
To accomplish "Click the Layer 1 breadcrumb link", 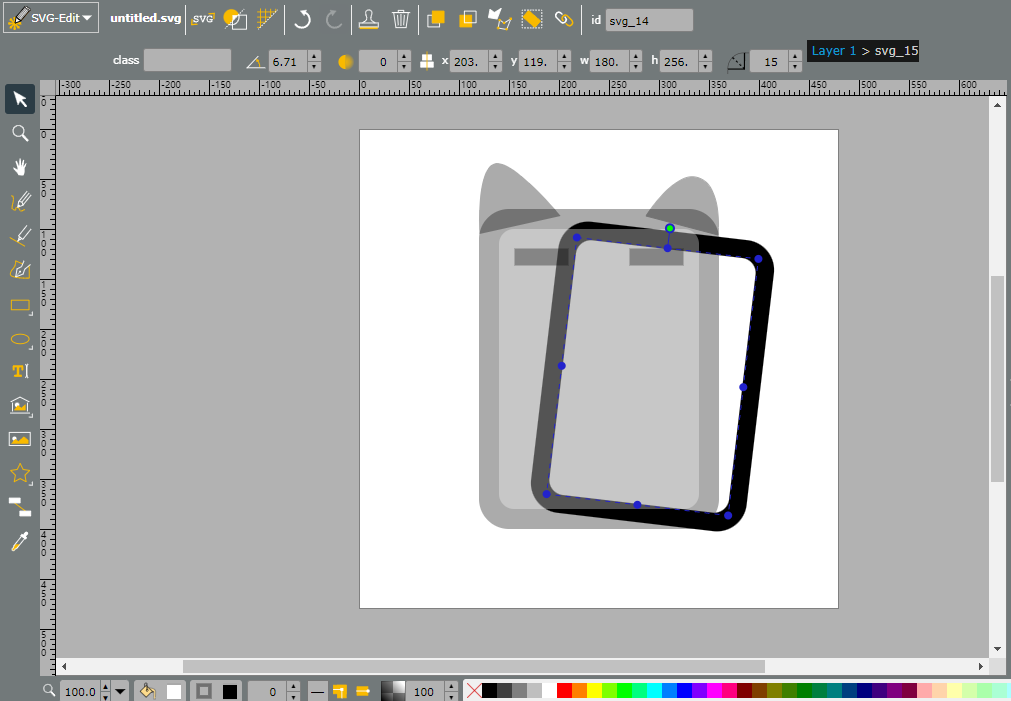I will tap(834, 51).
